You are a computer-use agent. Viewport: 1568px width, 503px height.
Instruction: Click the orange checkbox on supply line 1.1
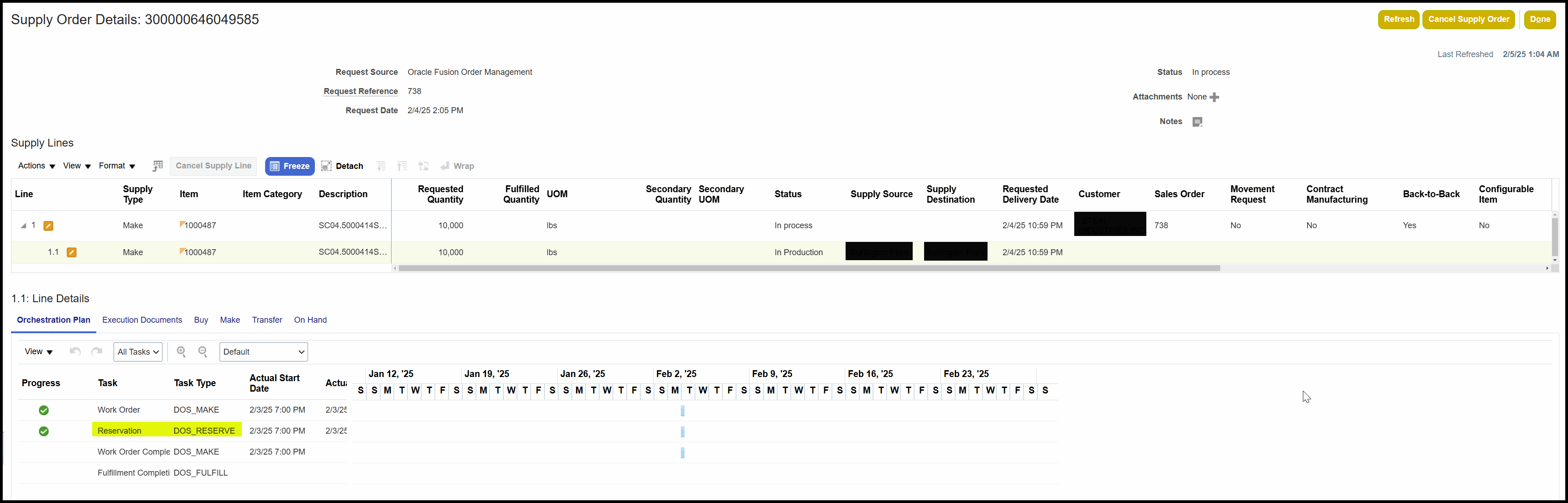pyautogui.click(x=72, y=251)
